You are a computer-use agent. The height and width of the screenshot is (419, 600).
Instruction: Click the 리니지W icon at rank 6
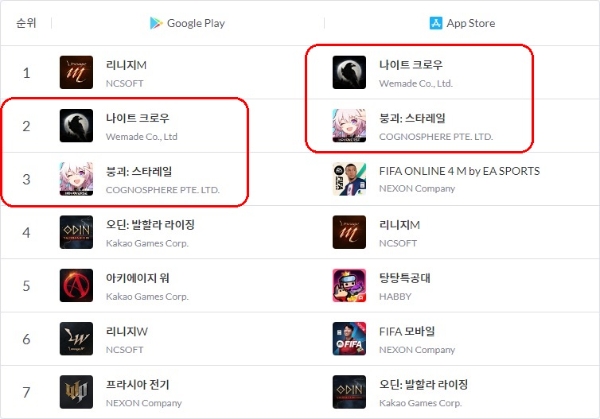(x=76, y=339)
